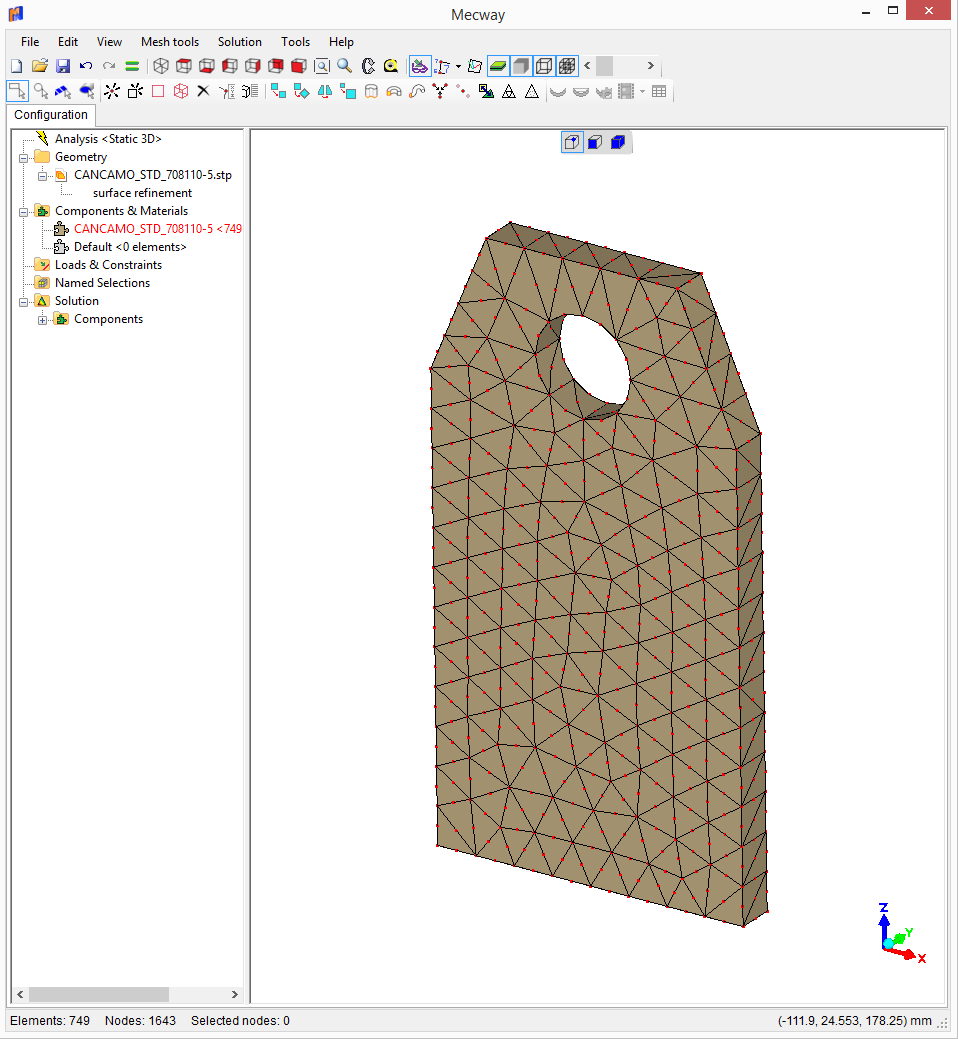Open the File menu

pos(30,42)
